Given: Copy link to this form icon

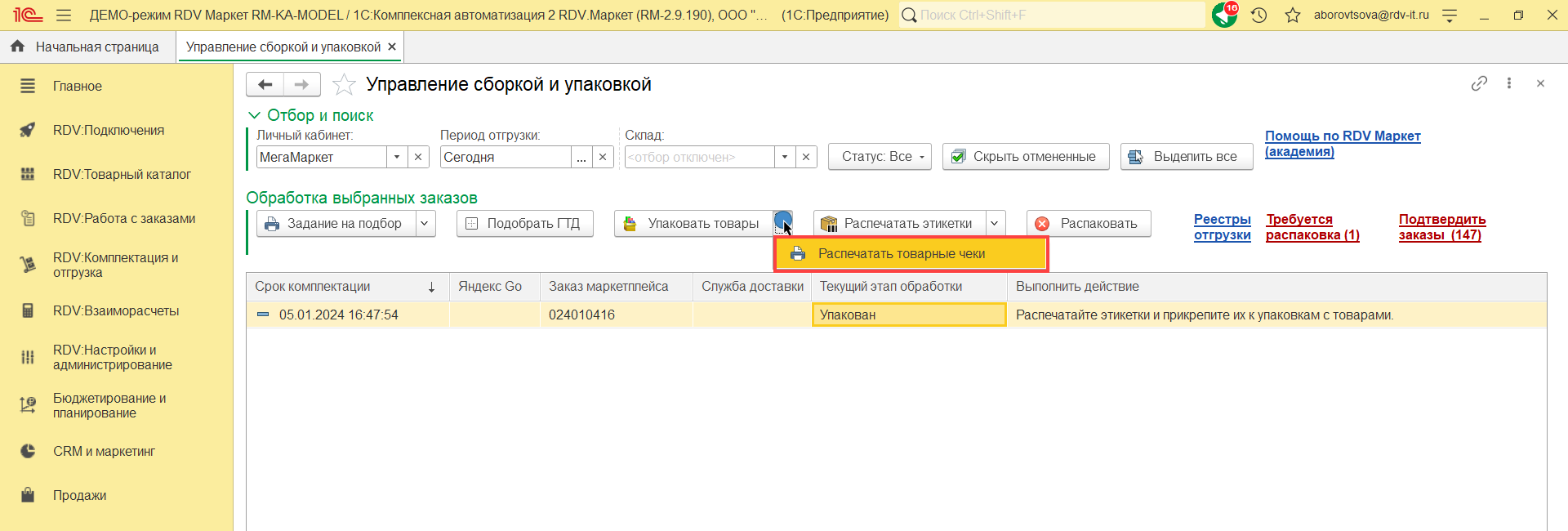Looking at the screenshot, I should (1479, 83).
